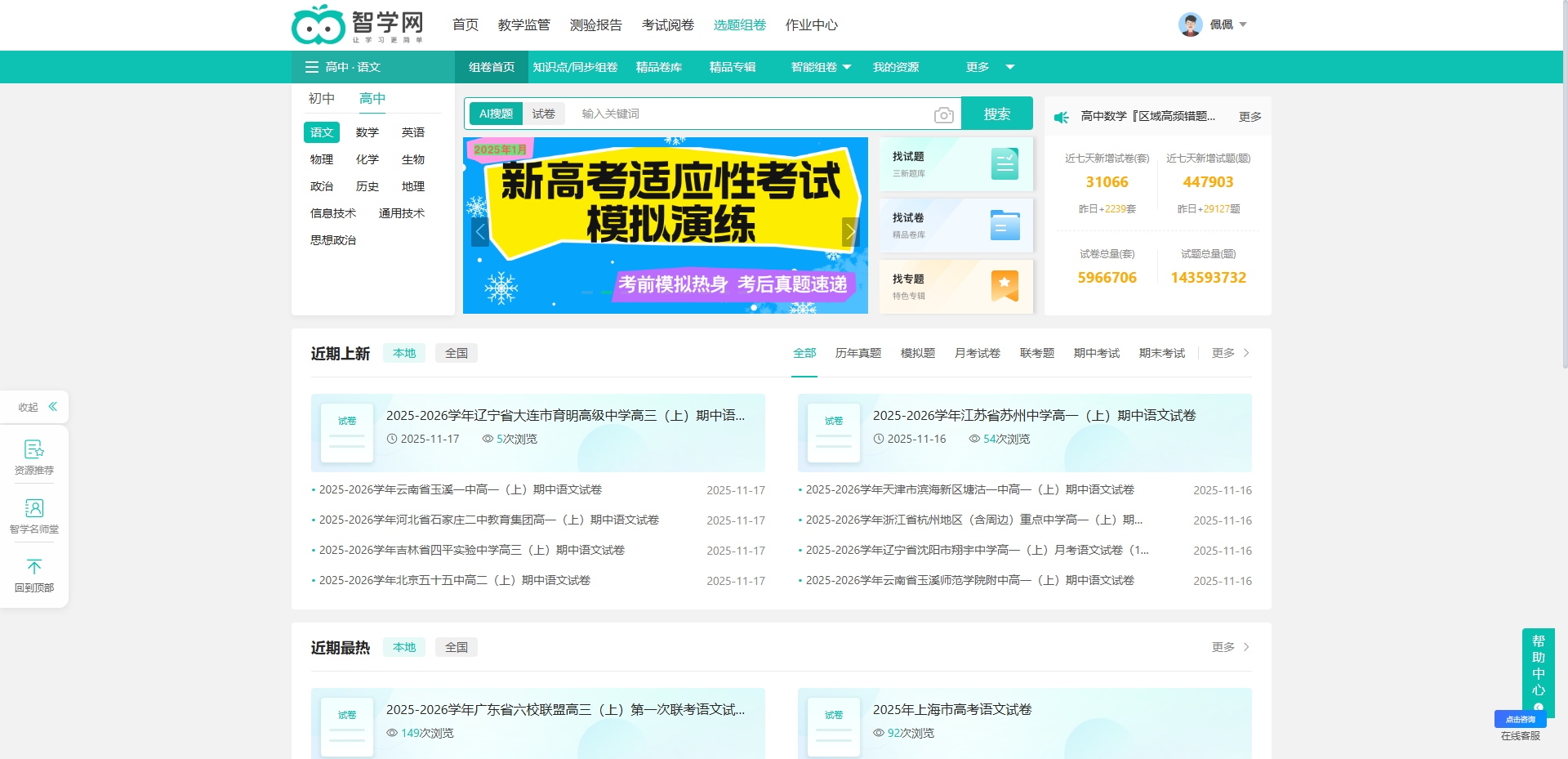
Task: Click the announcement speaker icon
Action: (x=1062, y=117)
